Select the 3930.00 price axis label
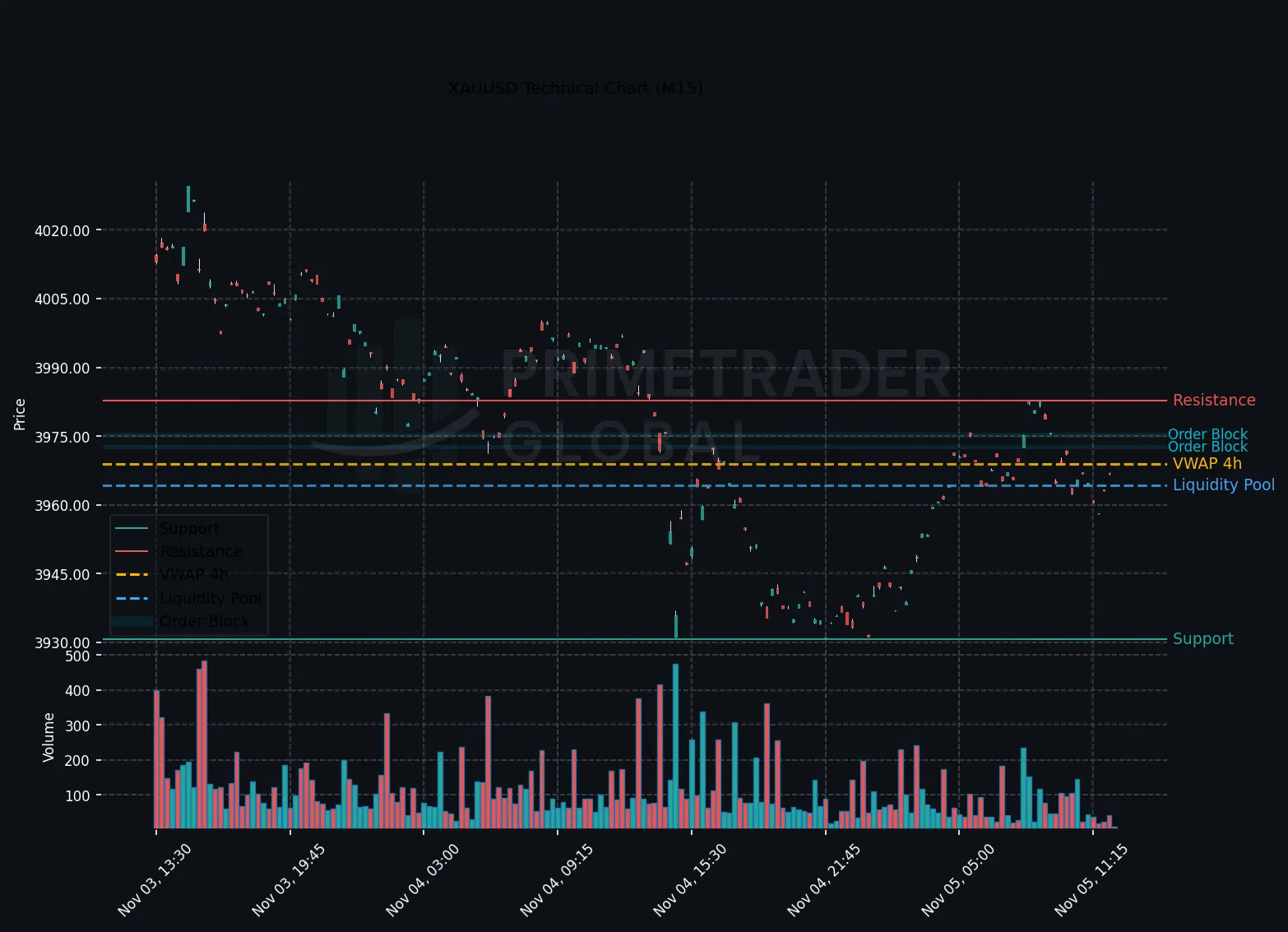Viewport: 1288px width, 932px height. pos(62,642)
